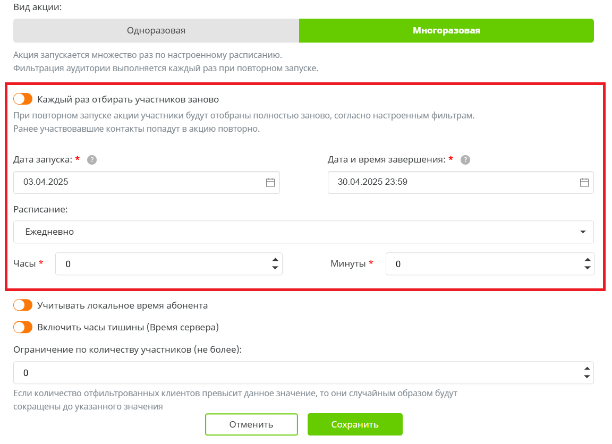Screen dimensions: 612x444
Task: Open the launch date calendar picker
Action: (270, 183)
